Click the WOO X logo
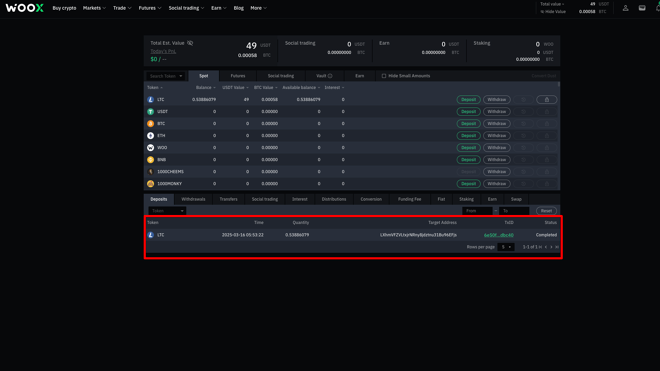 click(24, 8)
